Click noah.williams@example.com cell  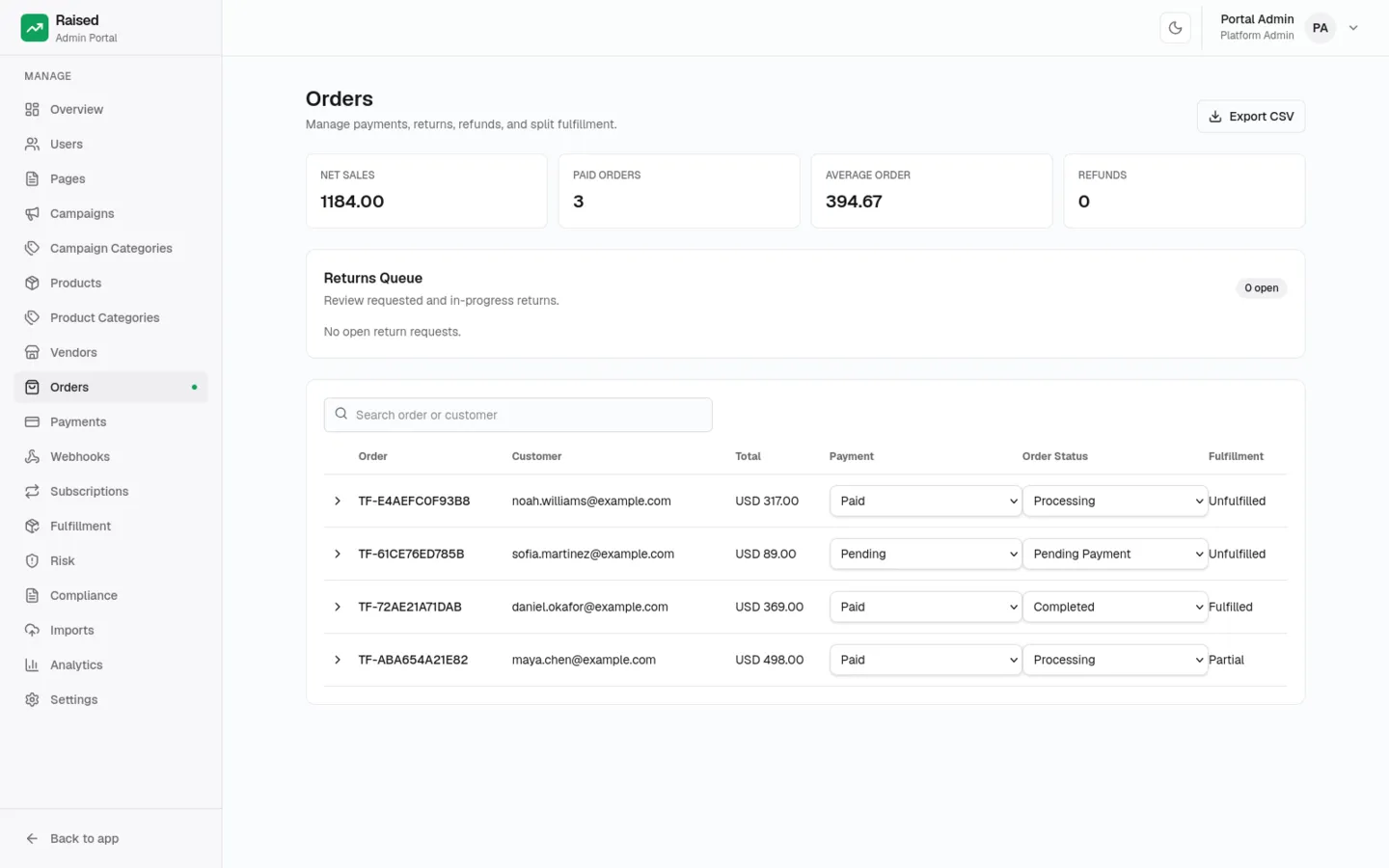click(591, 501)
